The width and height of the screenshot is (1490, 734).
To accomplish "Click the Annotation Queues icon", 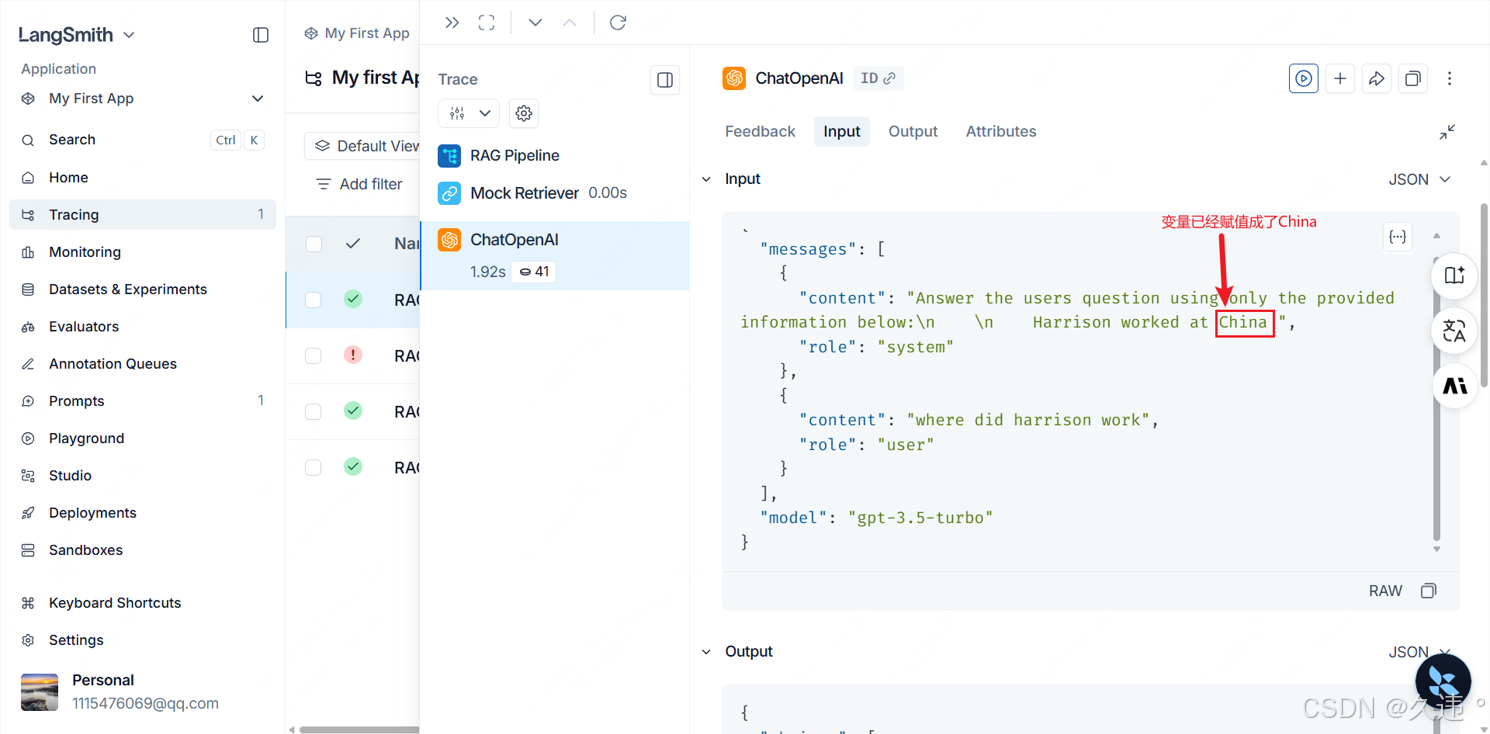I will tap(28, 364).
